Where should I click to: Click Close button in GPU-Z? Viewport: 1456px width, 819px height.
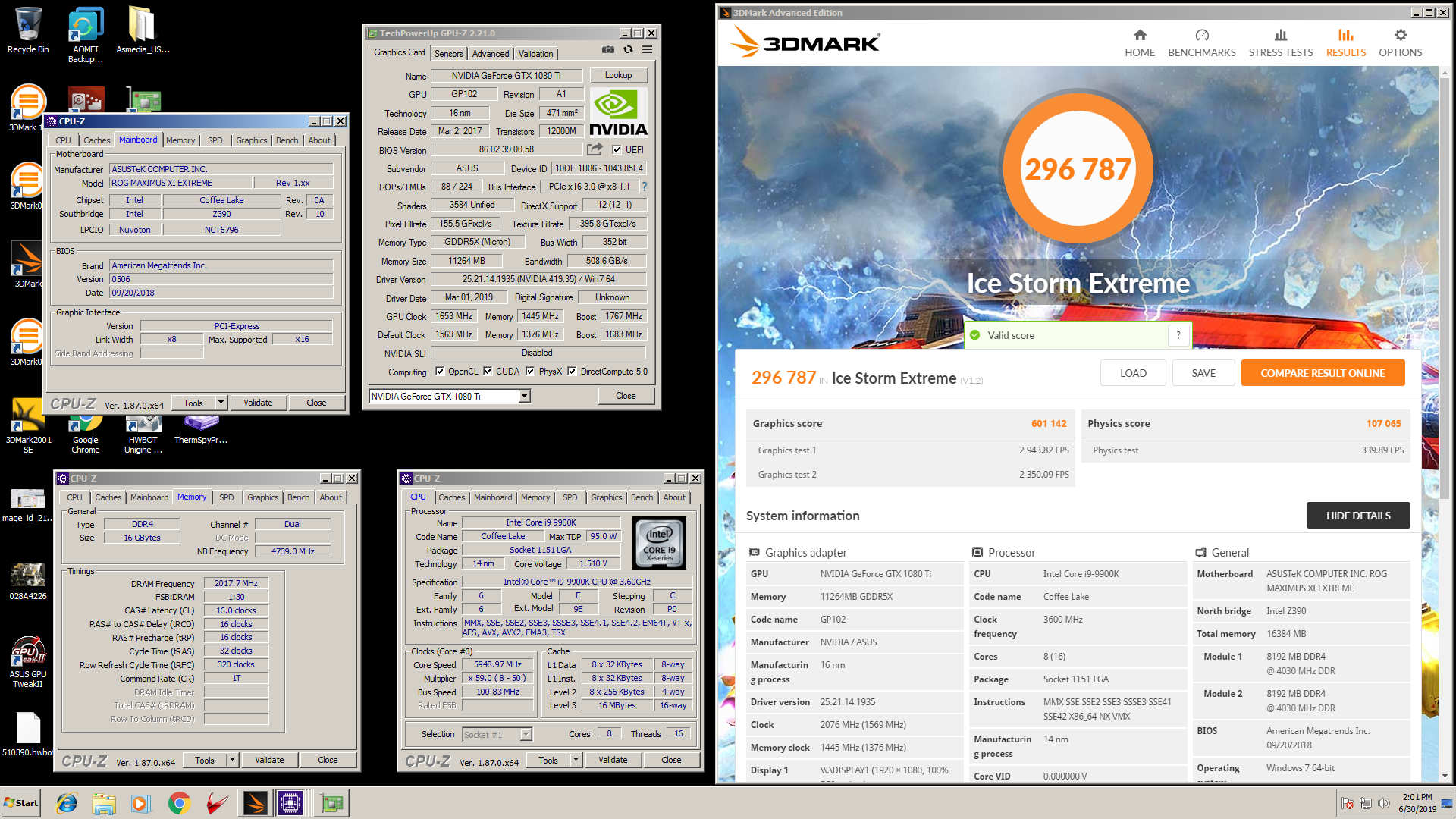coord(626,396)
